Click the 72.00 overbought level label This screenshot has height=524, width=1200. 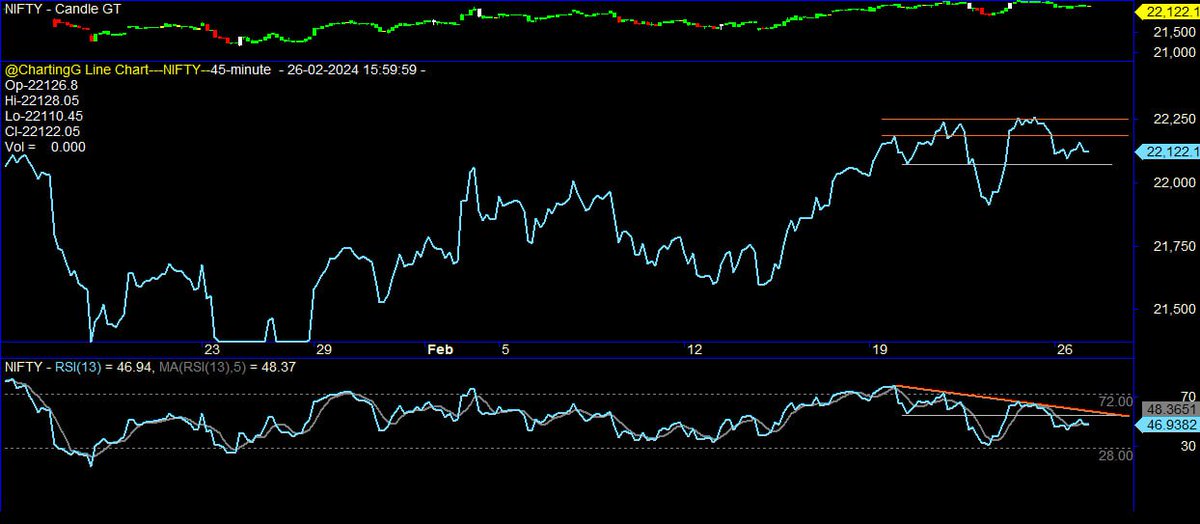pos(1115,400)
